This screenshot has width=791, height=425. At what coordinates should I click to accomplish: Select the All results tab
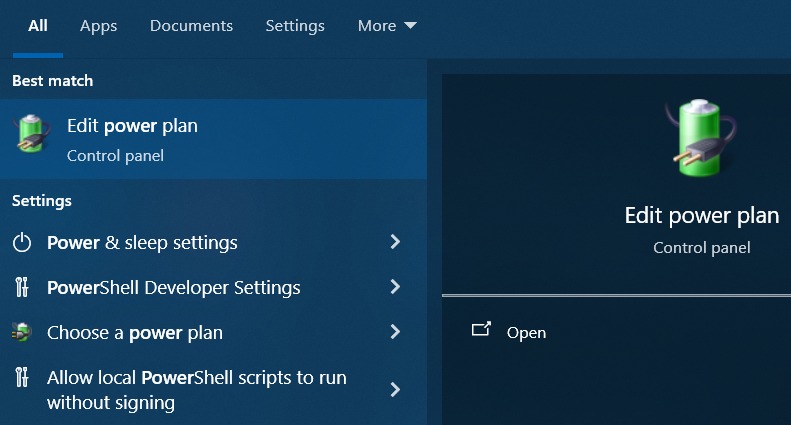(38, 26)
